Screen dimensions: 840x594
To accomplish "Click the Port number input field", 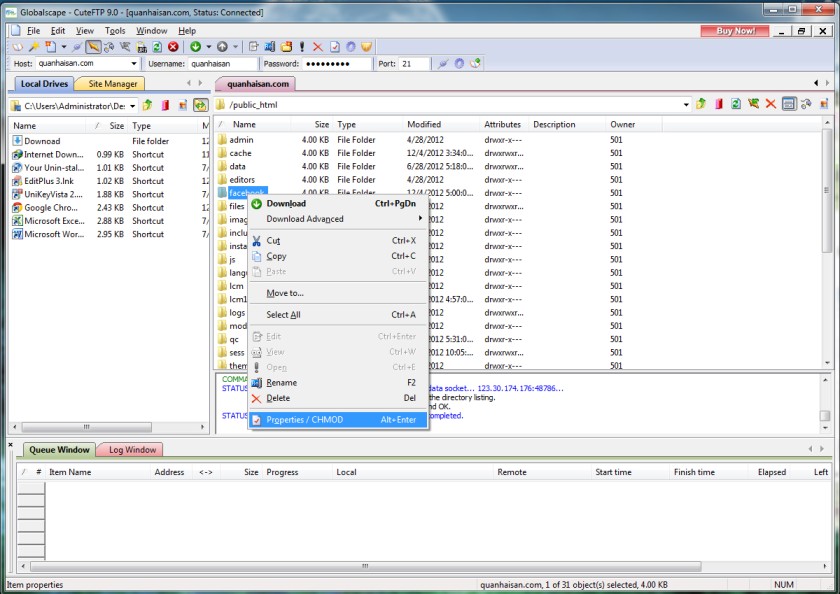I will pyautogui.click(x=414, y=64).
